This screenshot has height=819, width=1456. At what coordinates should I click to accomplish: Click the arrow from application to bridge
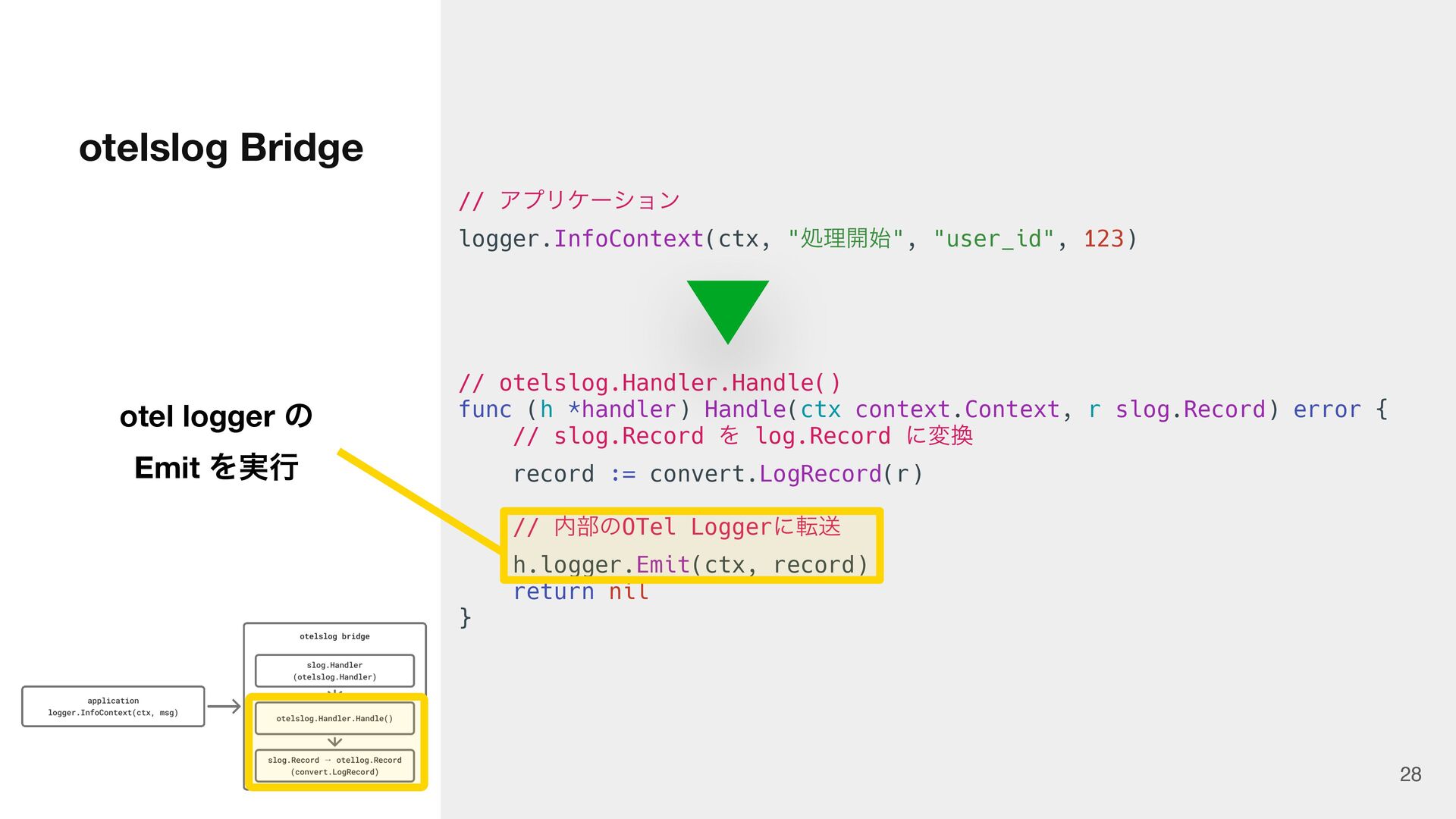[x=224, y=707]
